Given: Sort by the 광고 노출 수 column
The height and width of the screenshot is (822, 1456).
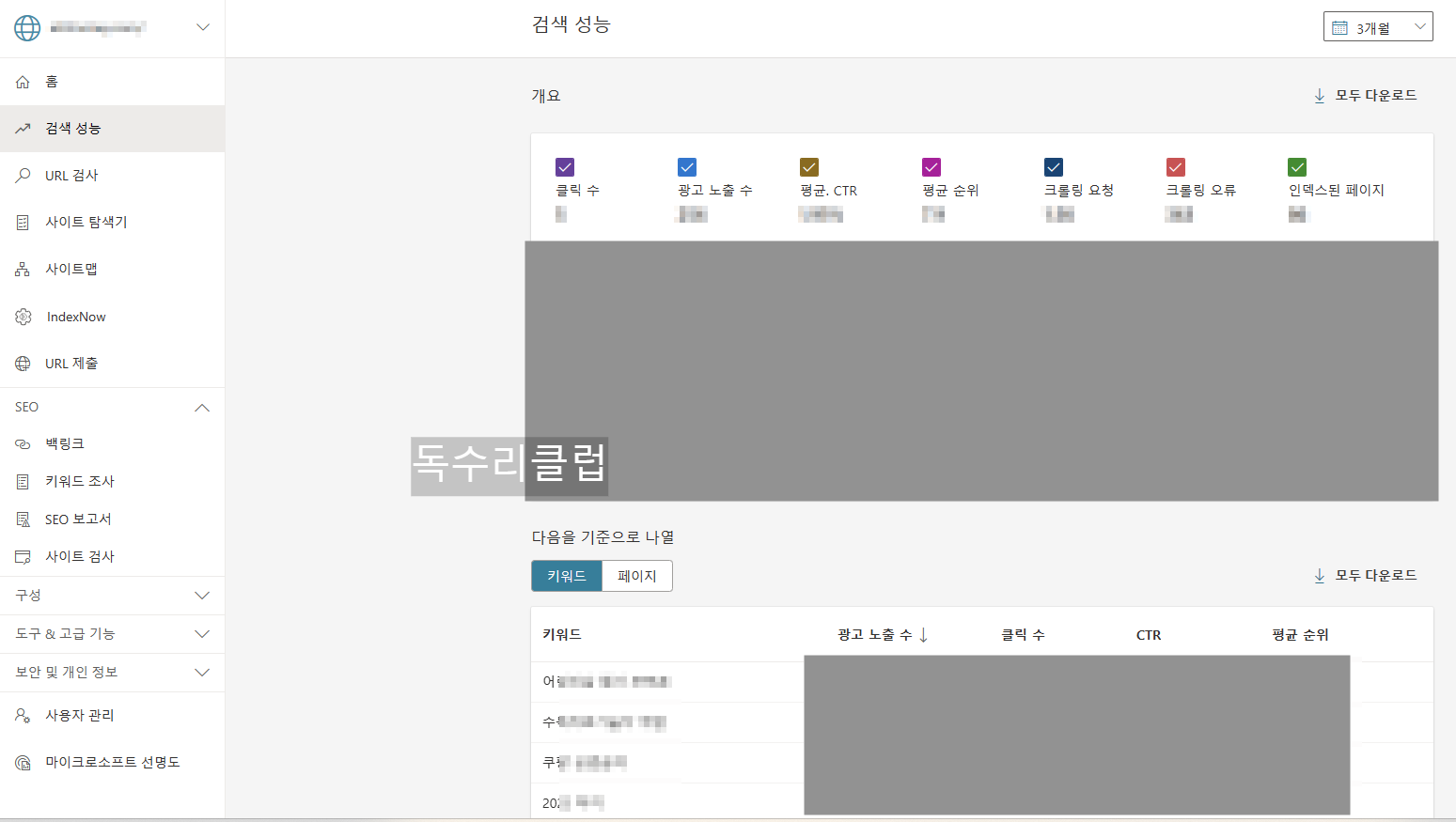Looking at the screenshot, I should pos(880,634).
